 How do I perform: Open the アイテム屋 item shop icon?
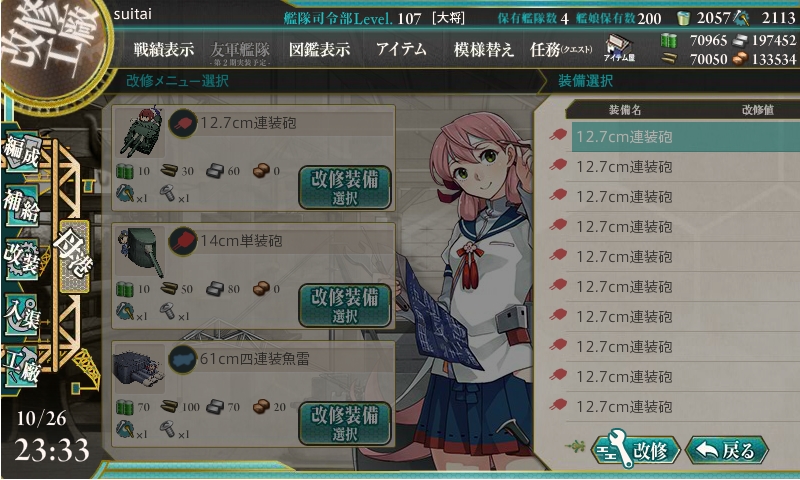(x=619, y=49)
